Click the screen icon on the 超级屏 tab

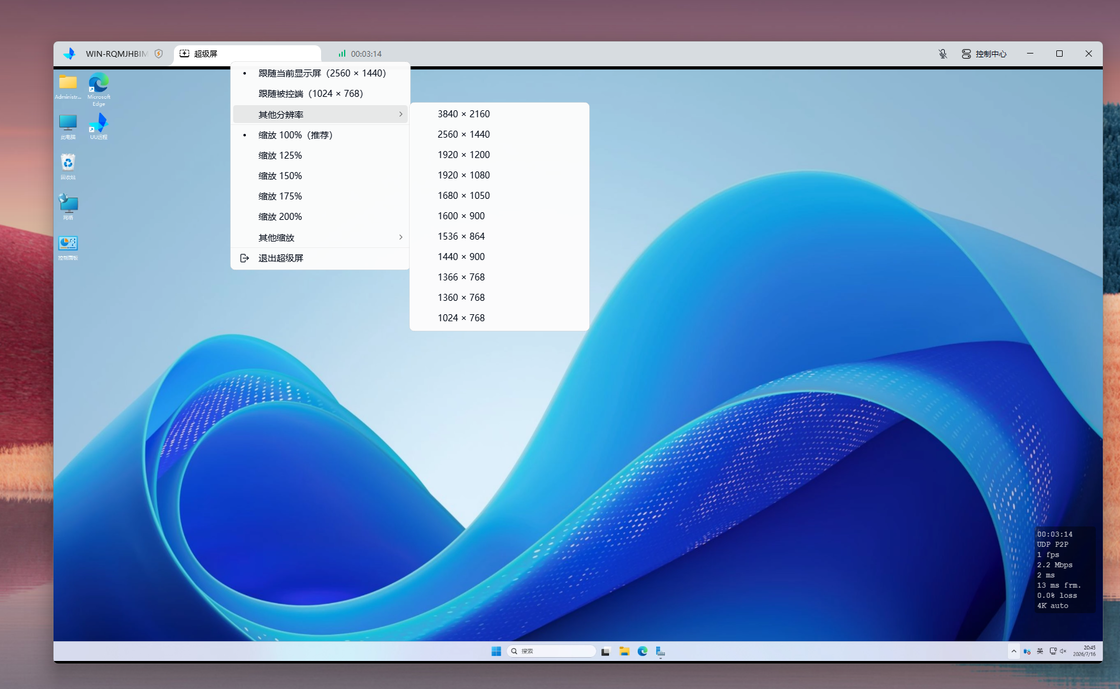pos(184,54)
